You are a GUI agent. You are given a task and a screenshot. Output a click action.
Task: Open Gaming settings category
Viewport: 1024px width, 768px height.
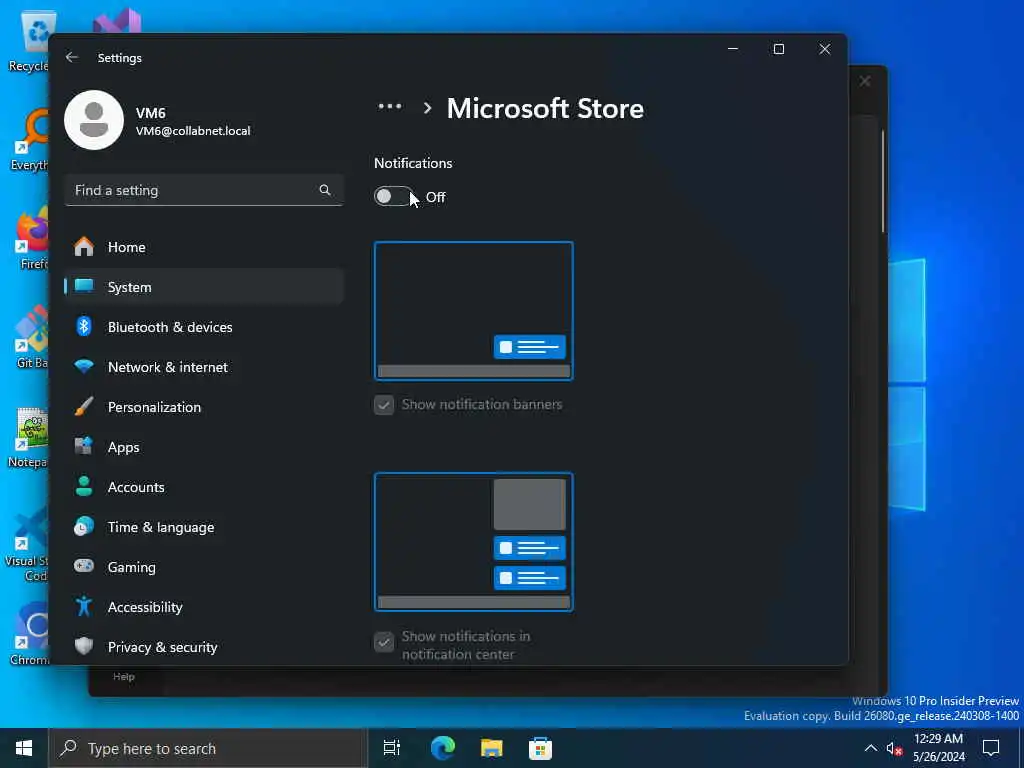pos(204,567)
